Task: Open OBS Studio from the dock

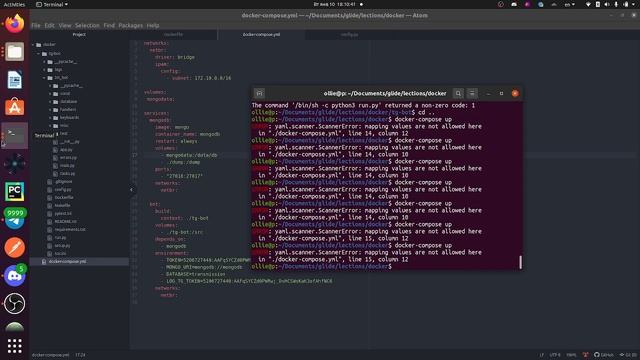Action: pos(15,304)
